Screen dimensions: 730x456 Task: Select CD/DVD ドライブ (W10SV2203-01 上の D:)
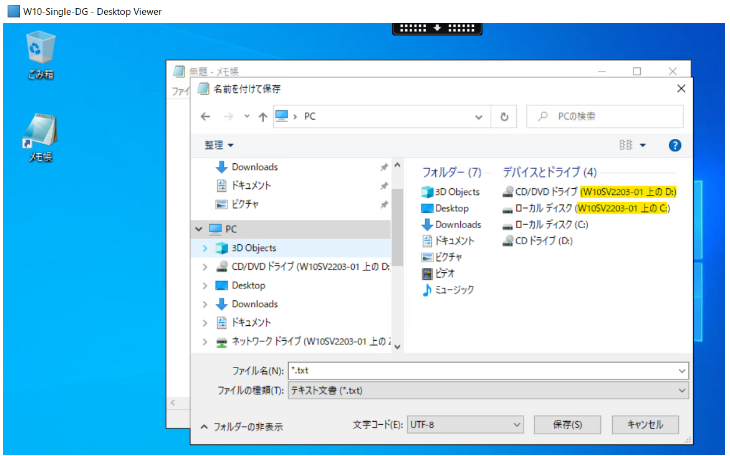pyautogui.click(x=589, y=192)
